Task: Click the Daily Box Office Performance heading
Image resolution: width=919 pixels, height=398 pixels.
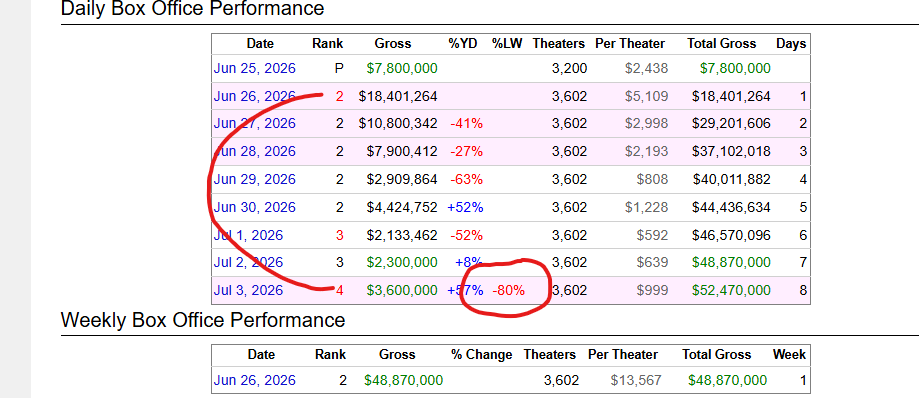Action: (x=192, y=8)
